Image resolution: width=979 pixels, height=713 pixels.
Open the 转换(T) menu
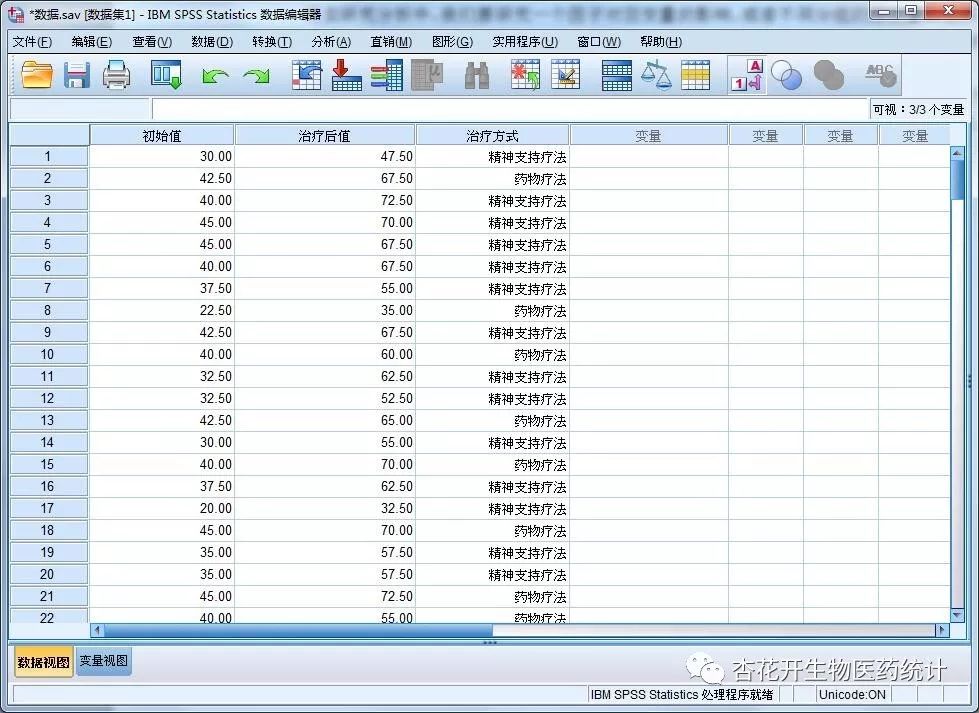tap(272, 42)
